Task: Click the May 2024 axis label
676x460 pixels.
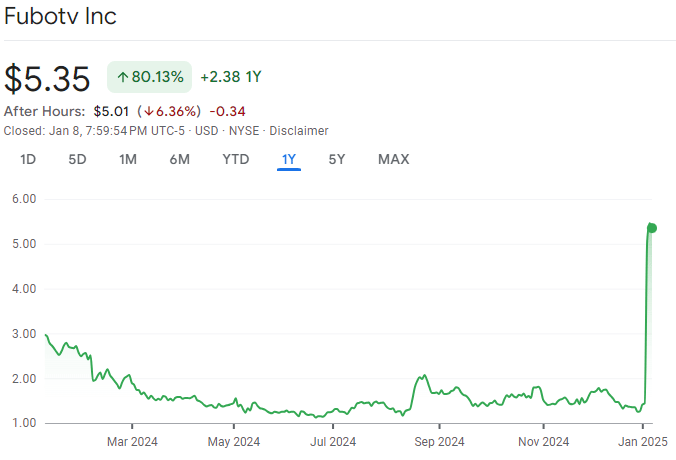Action: (x=234, y=442)
